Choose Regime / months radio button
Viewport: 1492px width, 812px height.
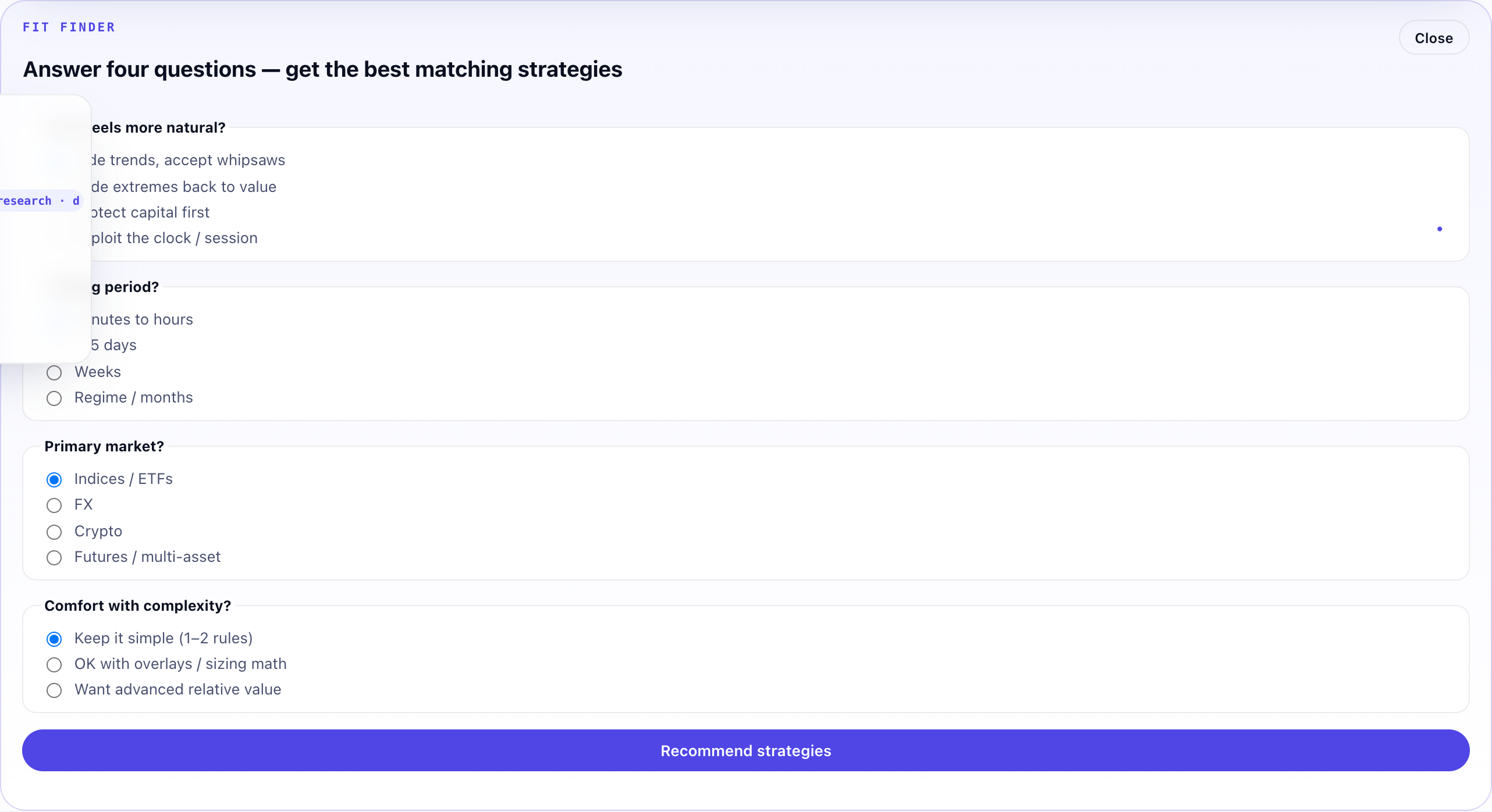tap(54, 398)
